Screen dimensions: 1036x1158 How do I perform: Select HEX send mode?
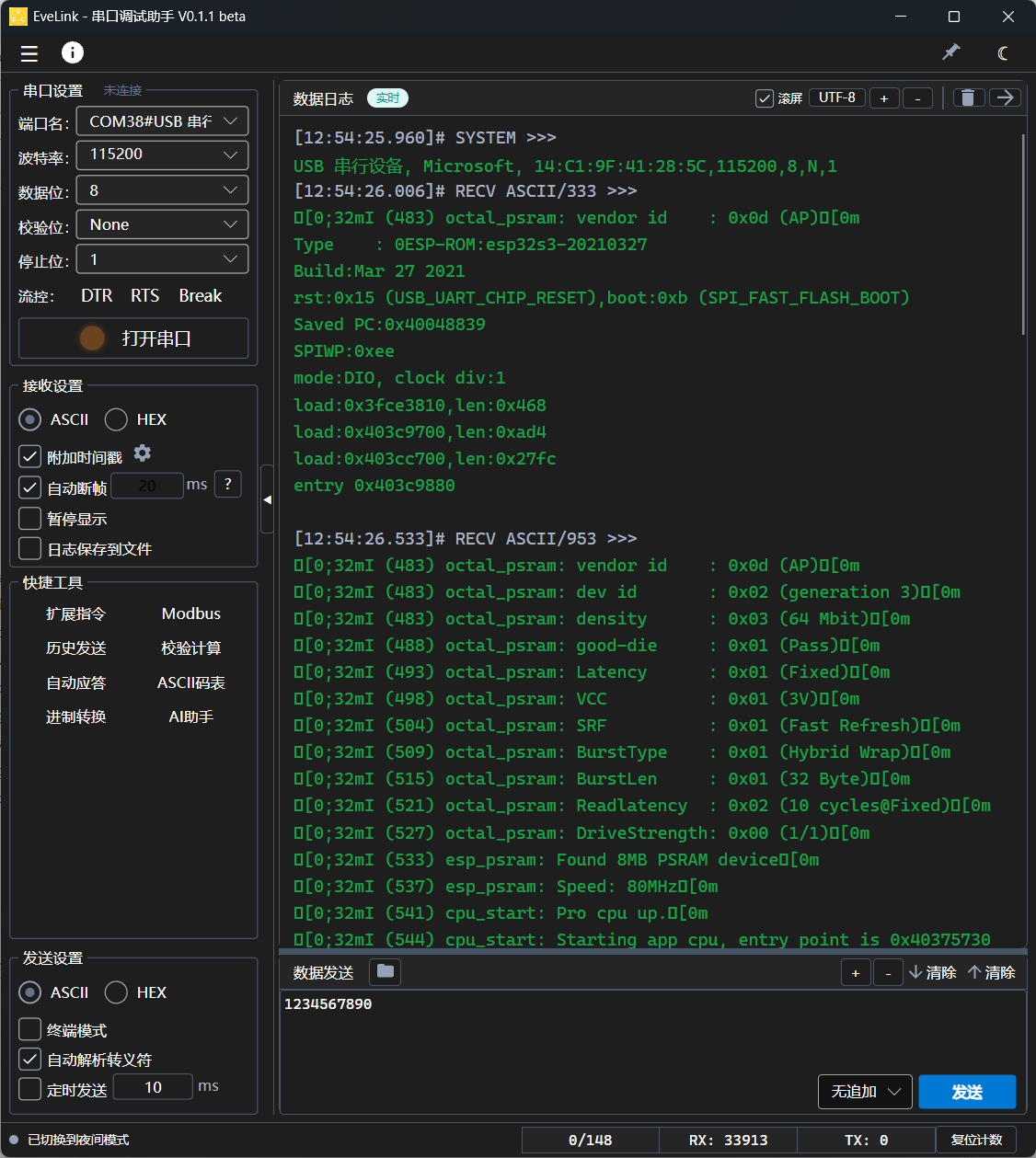point(136,992)
